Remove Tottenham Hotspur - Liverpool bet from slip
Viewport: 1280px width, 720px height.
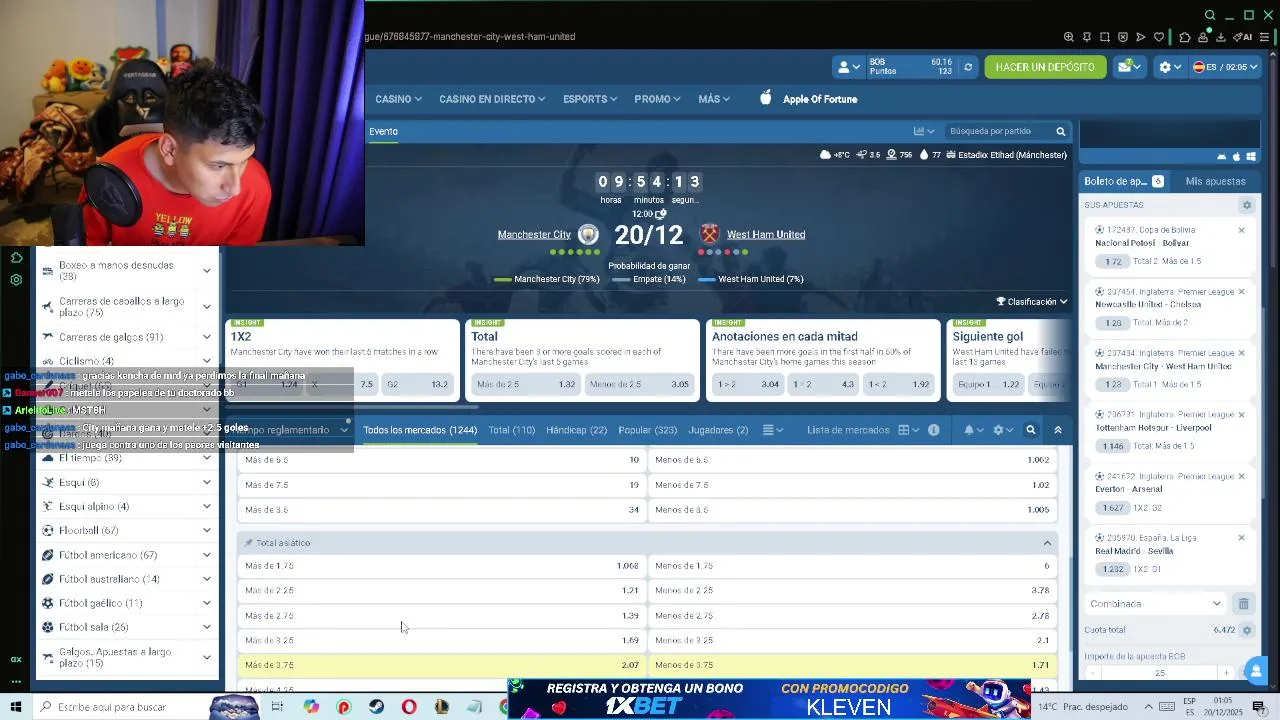click(1242, 415)
